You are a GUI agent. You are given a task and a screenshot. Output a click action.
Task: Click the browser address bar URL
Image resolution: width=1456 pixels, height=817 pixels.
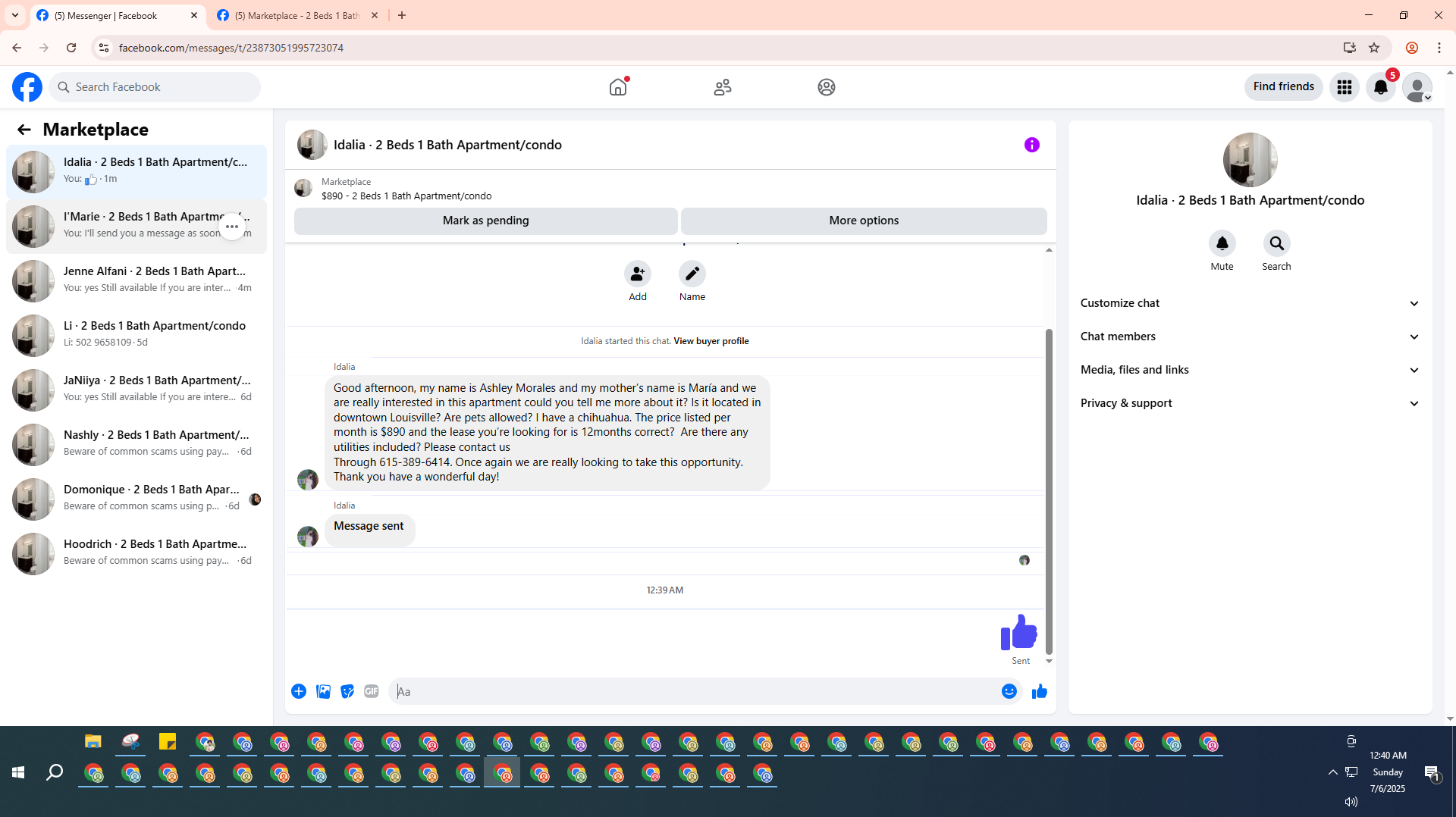(x=231, y=48)
